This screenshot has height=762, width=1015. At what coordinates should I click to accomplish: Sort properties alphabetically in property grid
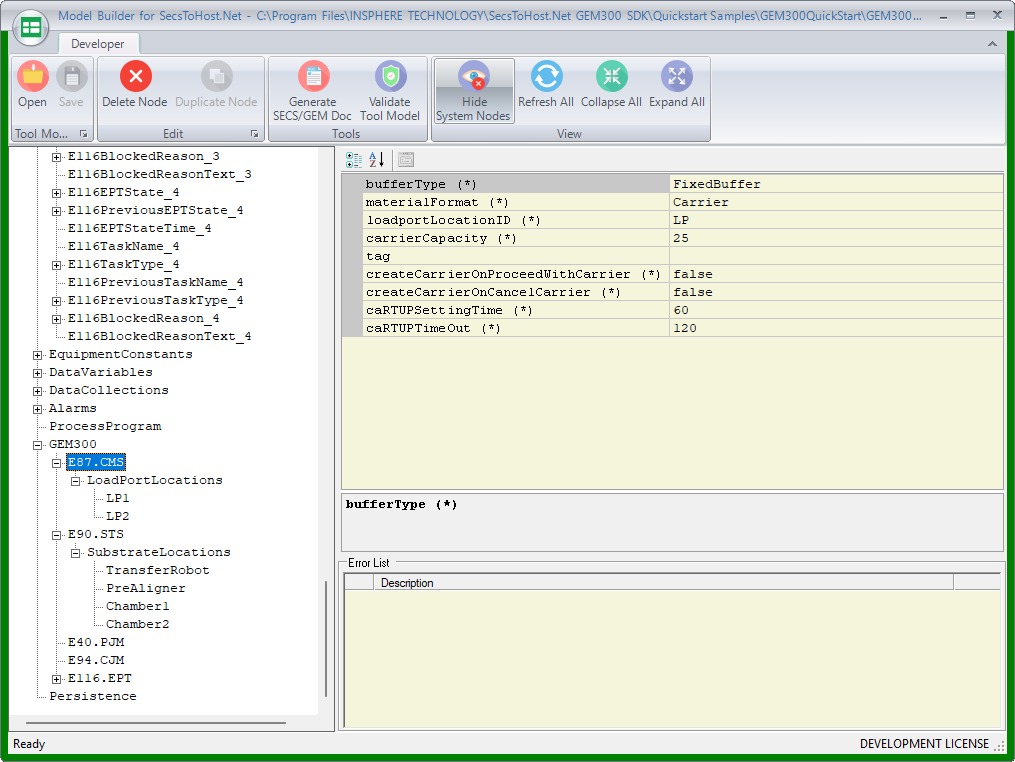point(377,159)
